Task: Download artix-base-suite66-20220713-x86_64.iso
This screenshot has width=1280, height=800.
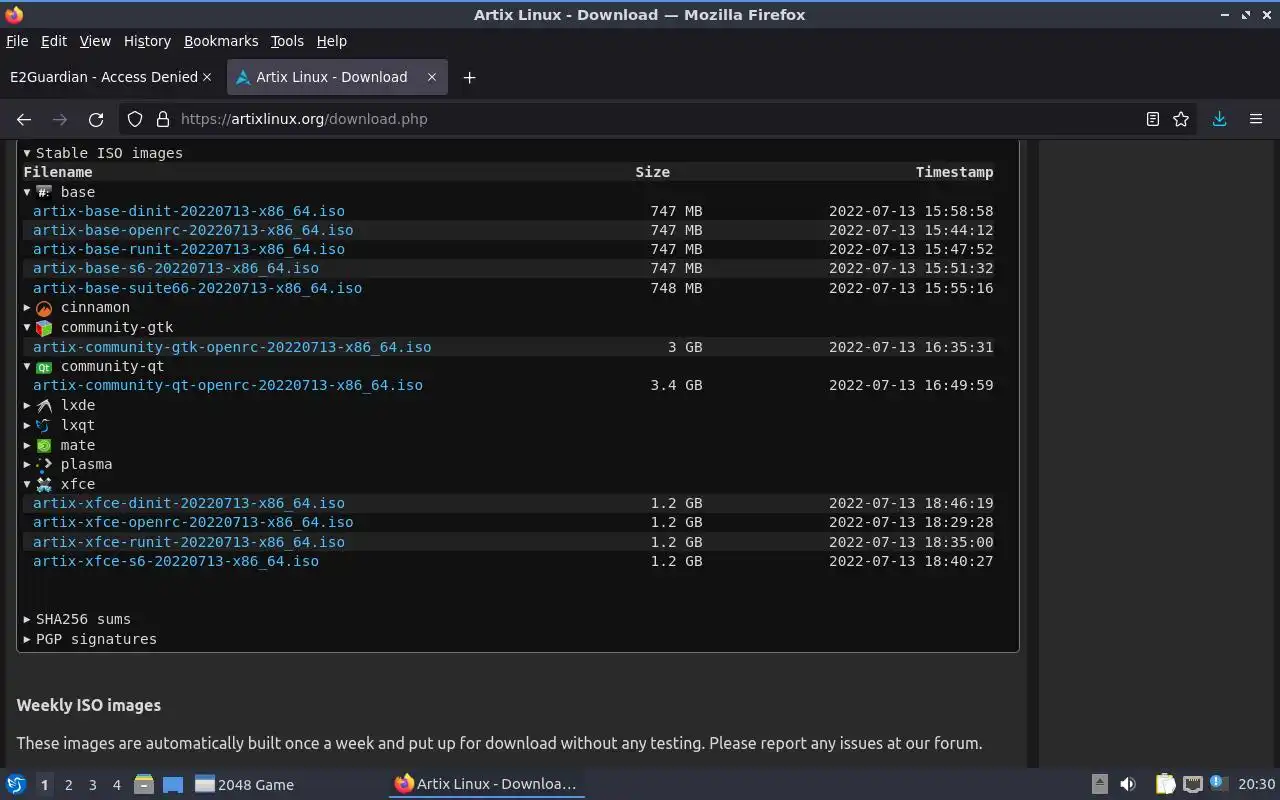Action: [197, 288]
